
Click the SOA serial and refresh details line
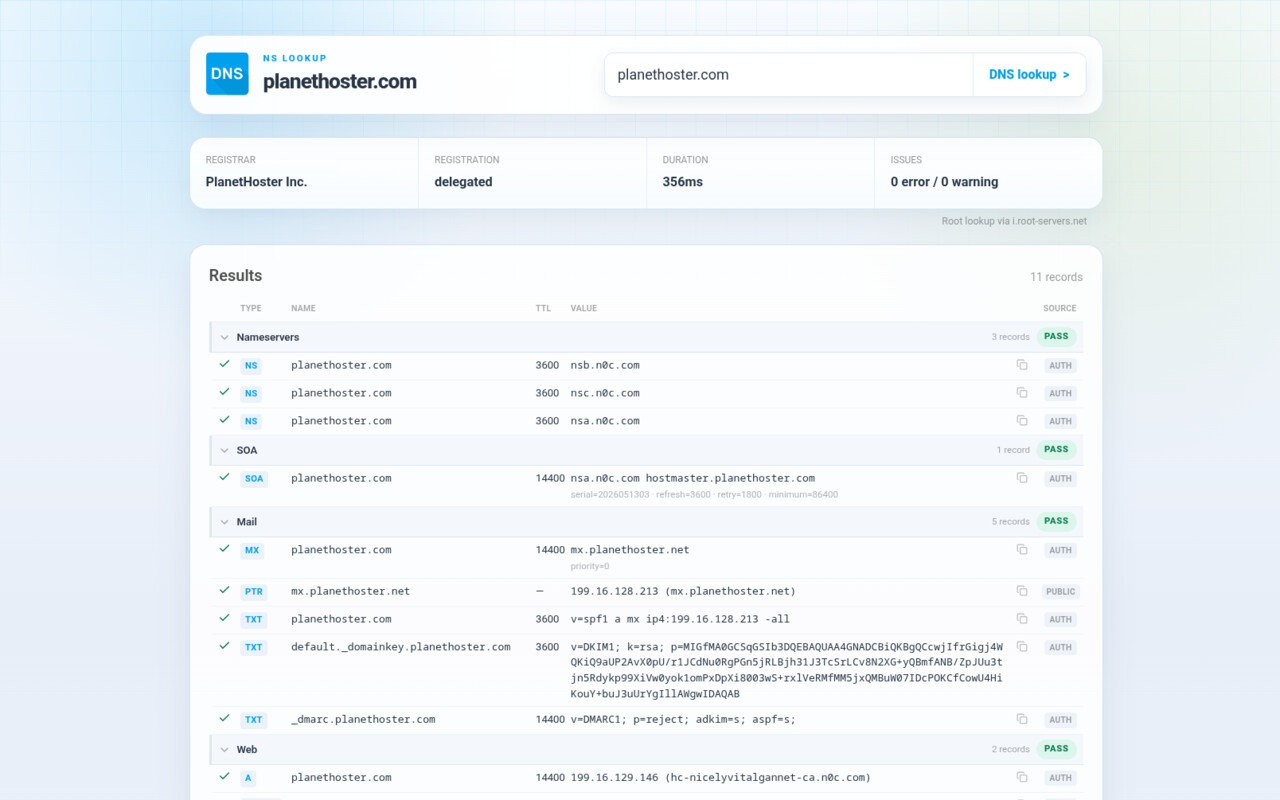tap(704, 494)
